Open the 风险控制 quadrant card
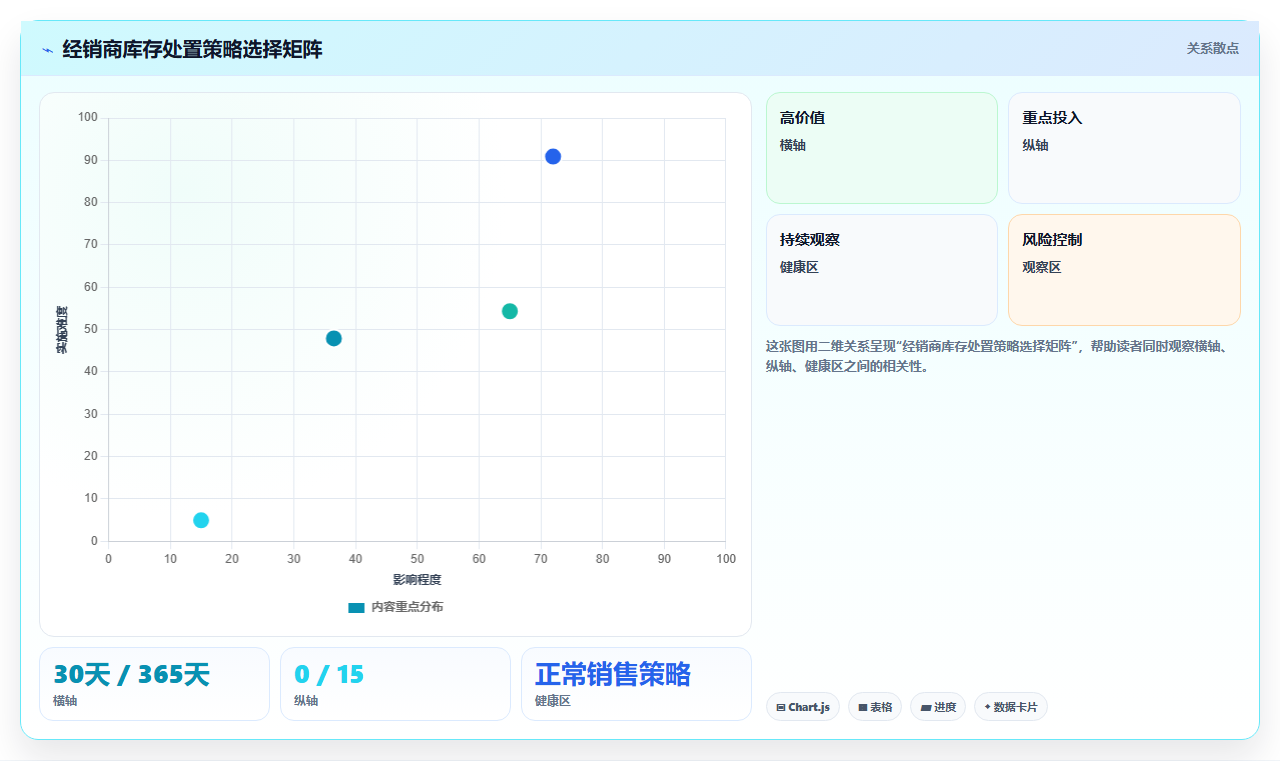 pyautogui.click(x=1124, y=270)
